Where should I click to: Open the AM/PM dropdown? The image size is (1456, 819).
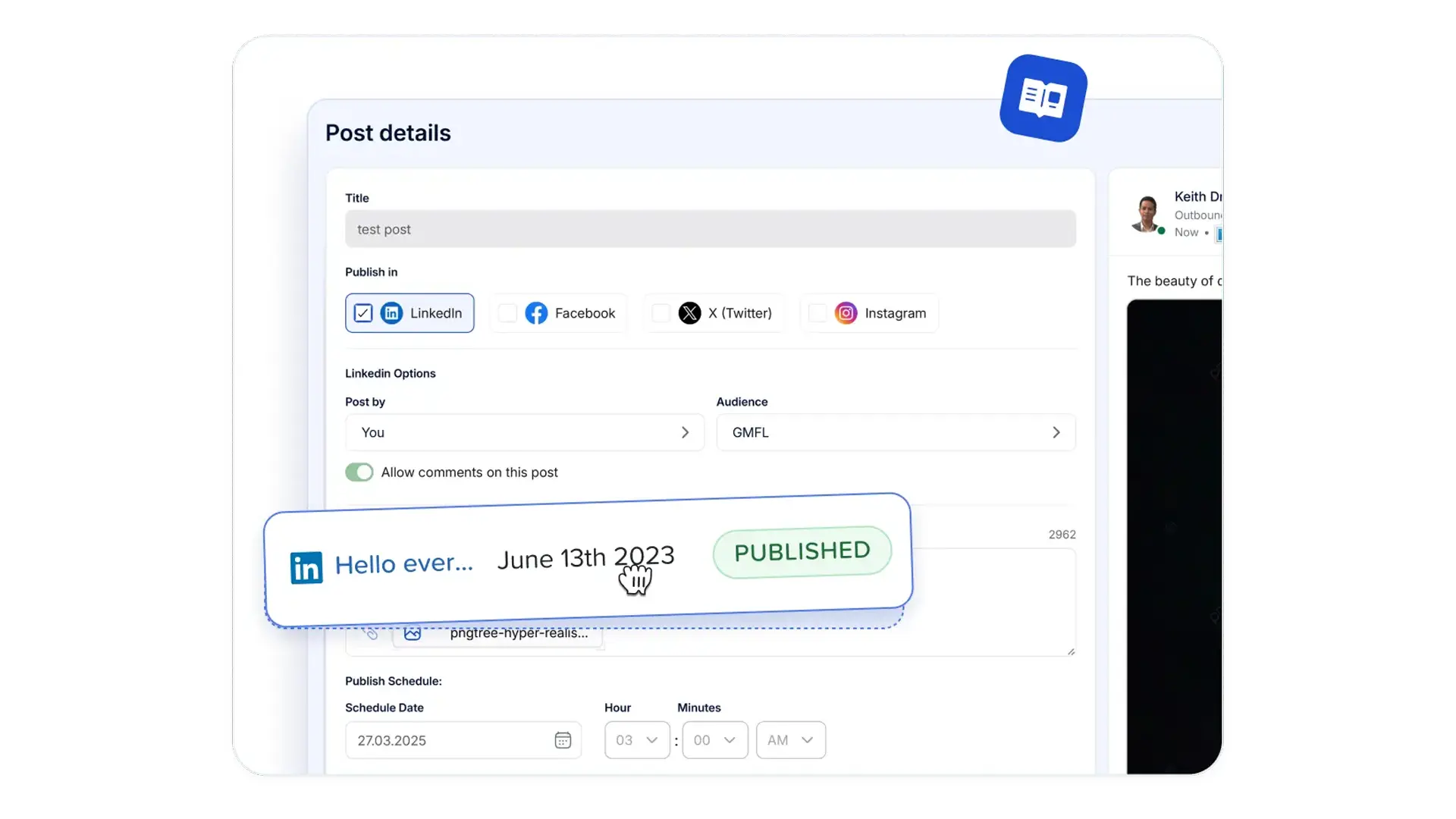point(790,740)
